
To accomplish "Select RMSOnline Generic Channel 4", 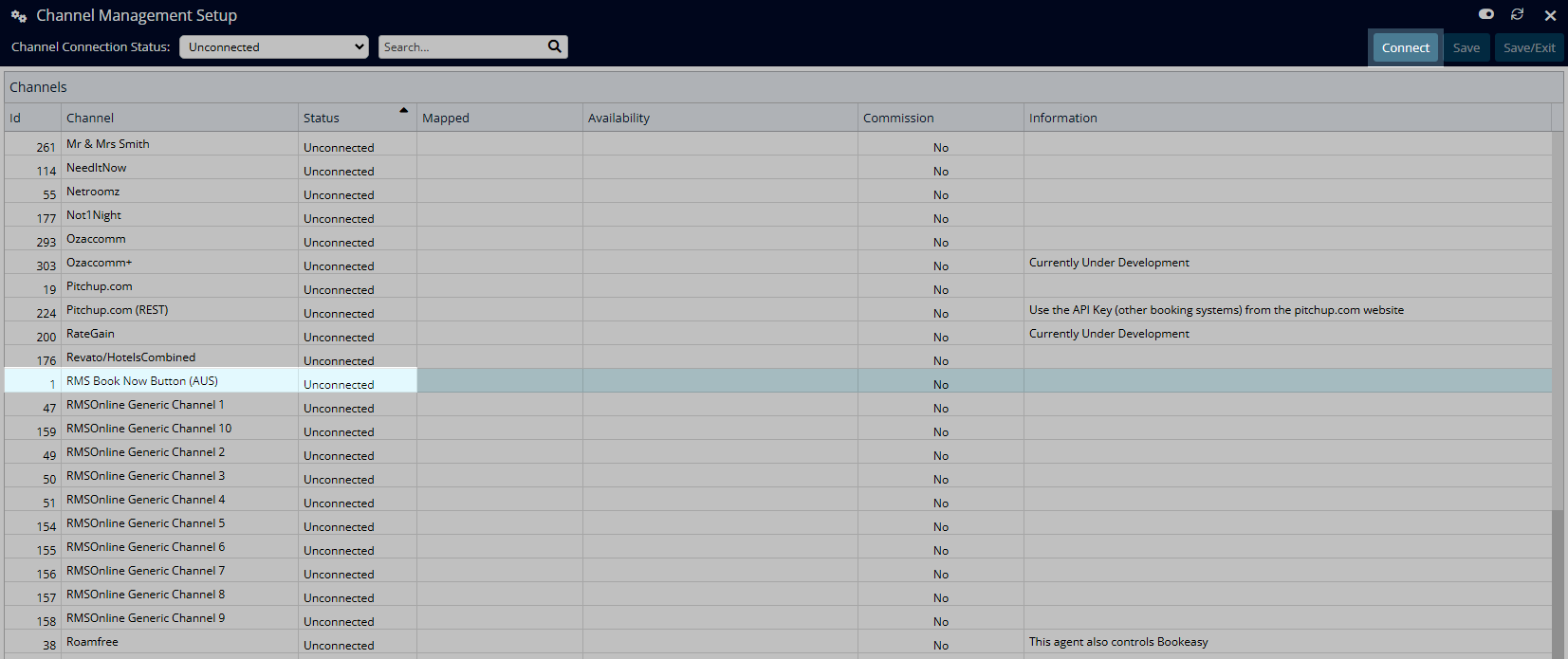I will point(145,500).
